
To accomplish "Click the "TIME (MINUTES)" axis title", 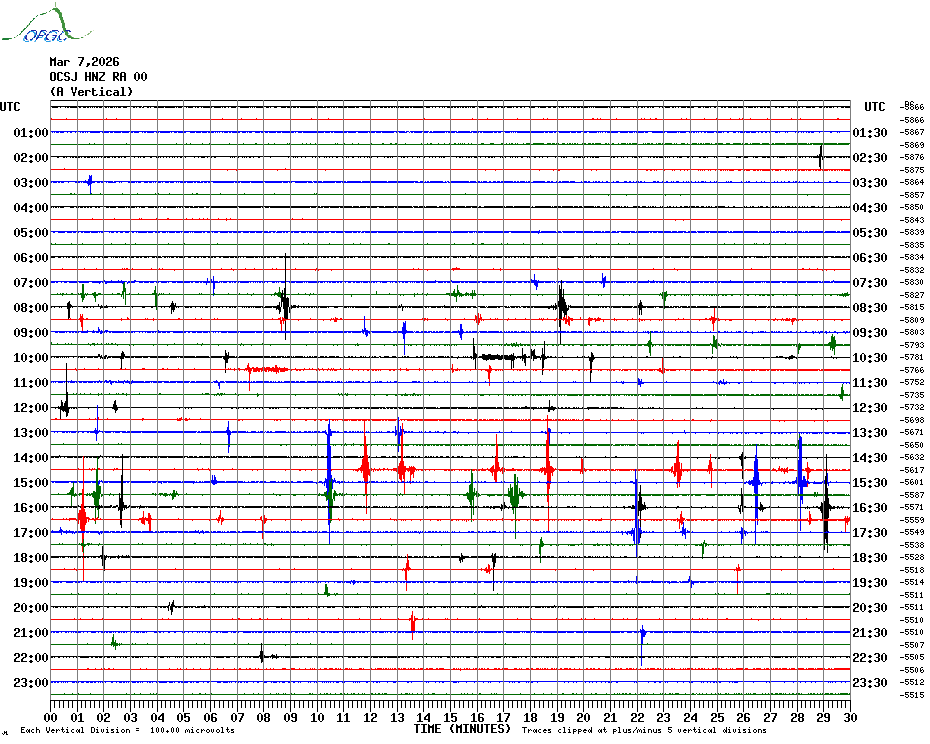I will click(462, 729).
